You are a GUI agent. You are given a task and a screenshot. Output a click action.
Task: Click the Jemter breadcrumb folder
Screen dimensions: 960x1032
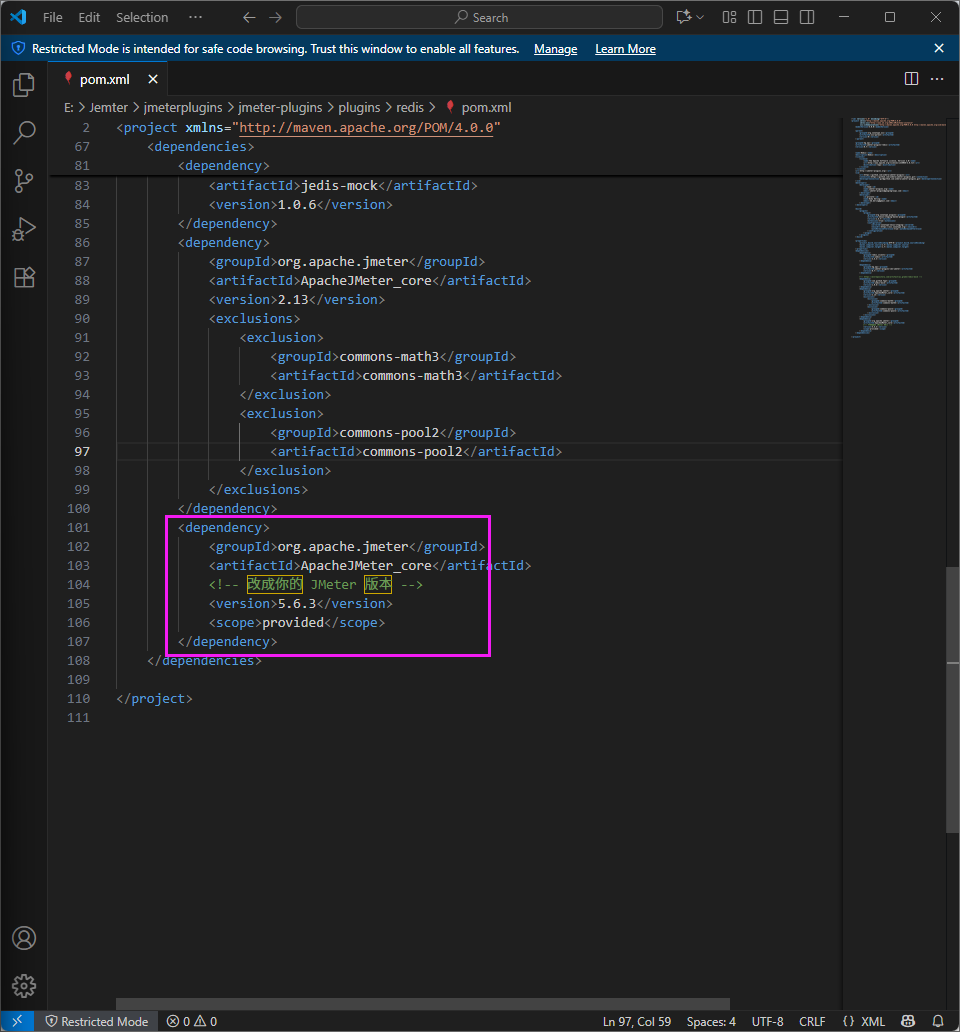coord(109,107)
